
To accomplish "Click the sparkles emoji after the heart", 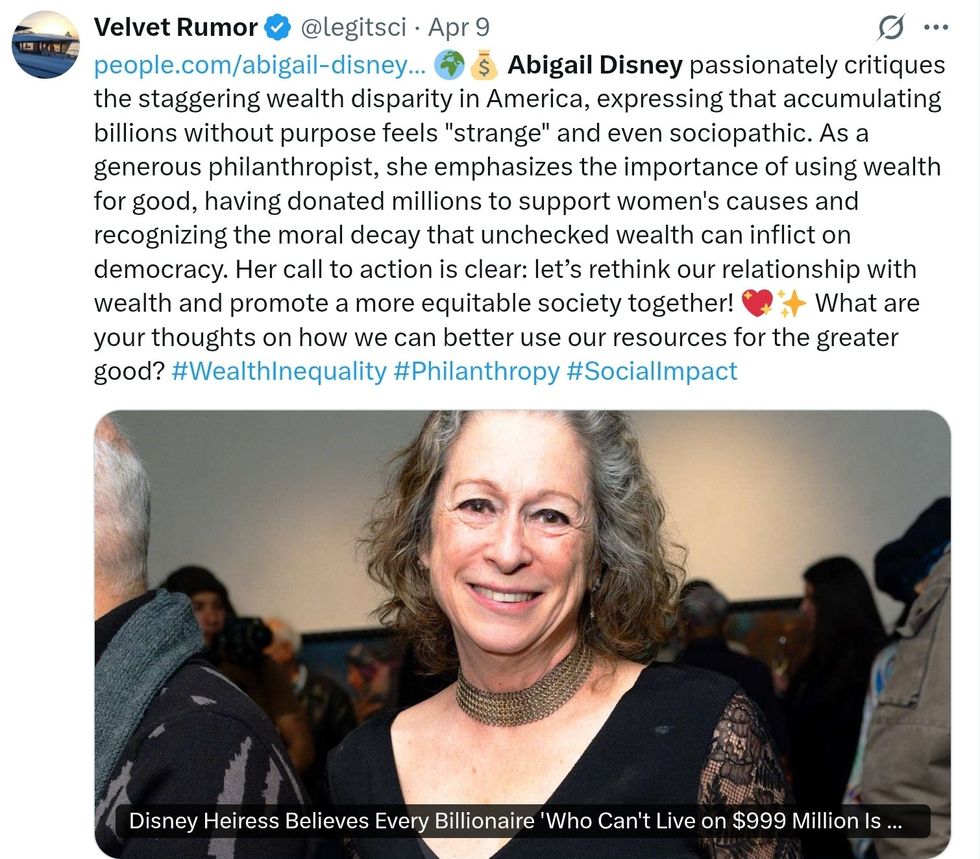I will point(793,302).
